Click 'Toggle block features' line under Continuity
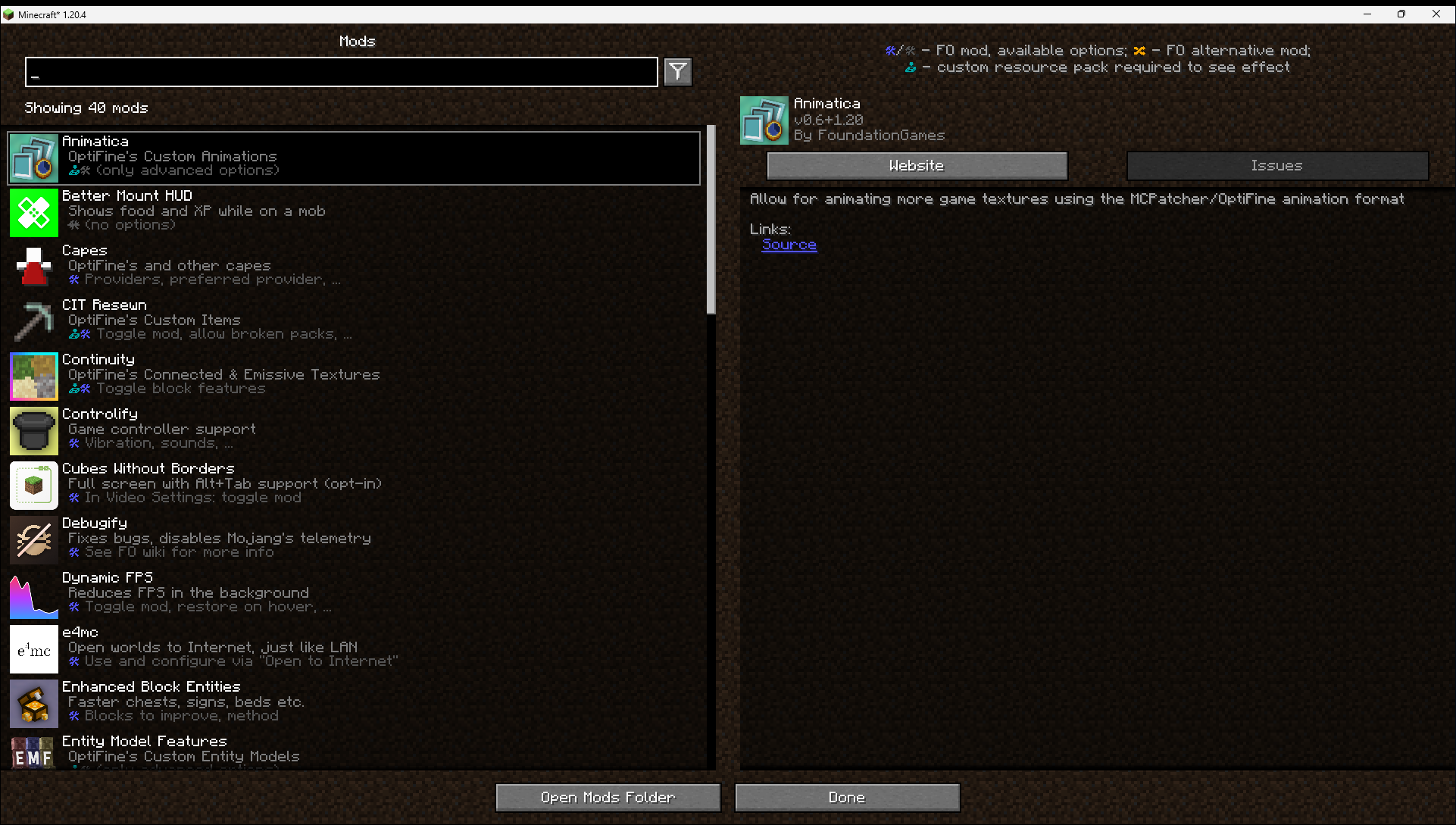Viewport: 1456px width, 825px height. point(181,389)
